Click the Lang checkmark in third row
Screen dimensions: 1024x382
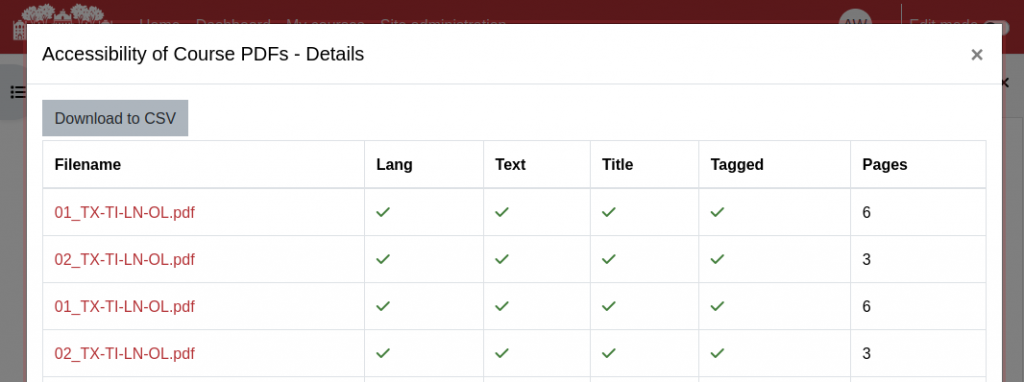(383, 306)
